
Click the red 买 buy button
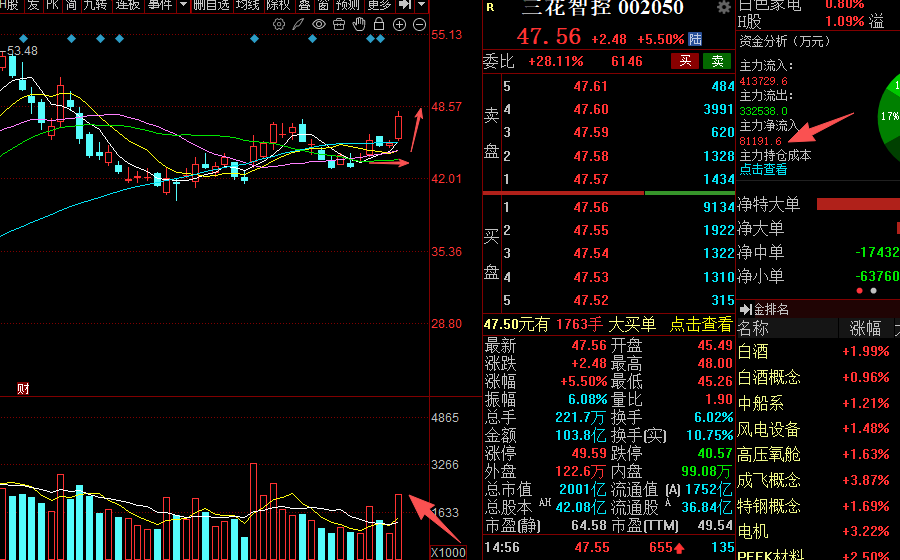[x=685, y=61]
